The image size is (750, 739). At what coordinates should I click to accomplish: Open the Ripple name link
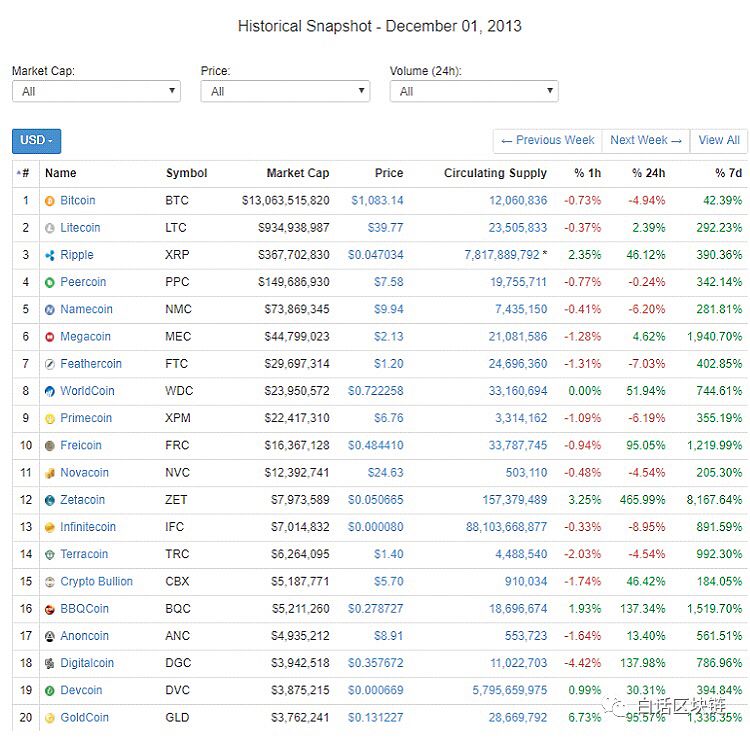(x=77, y=255)
